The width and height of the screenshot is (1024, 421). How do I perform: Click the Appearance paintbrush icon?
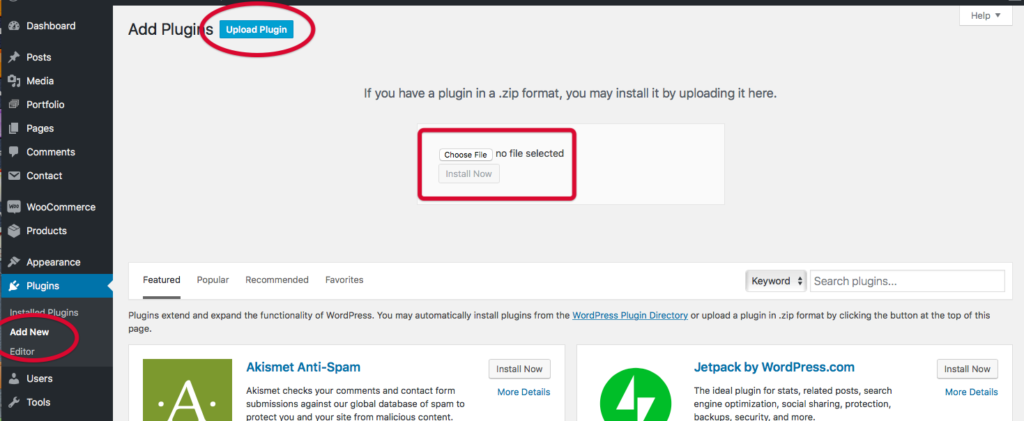point(14,262)
